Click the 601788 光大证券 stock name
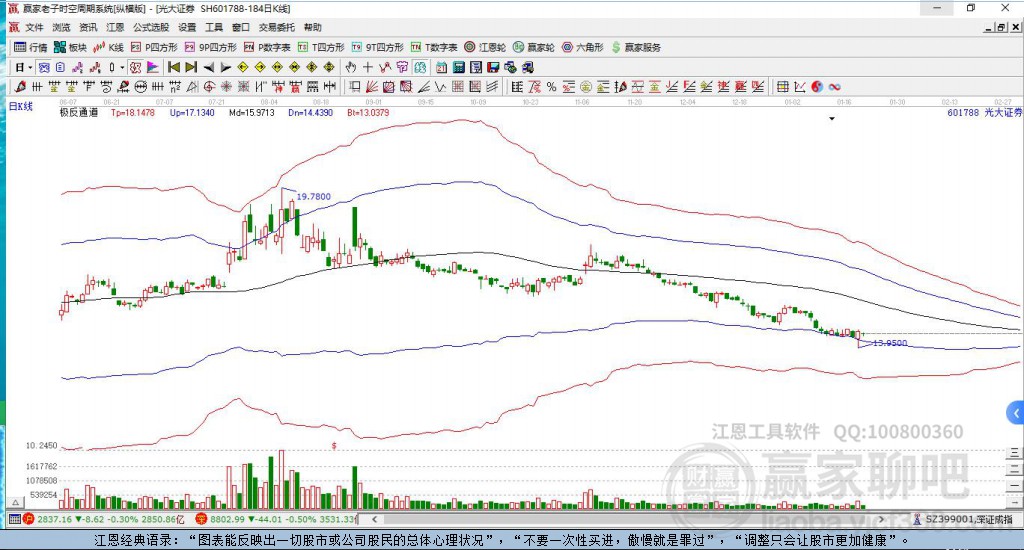 point(984,112)
